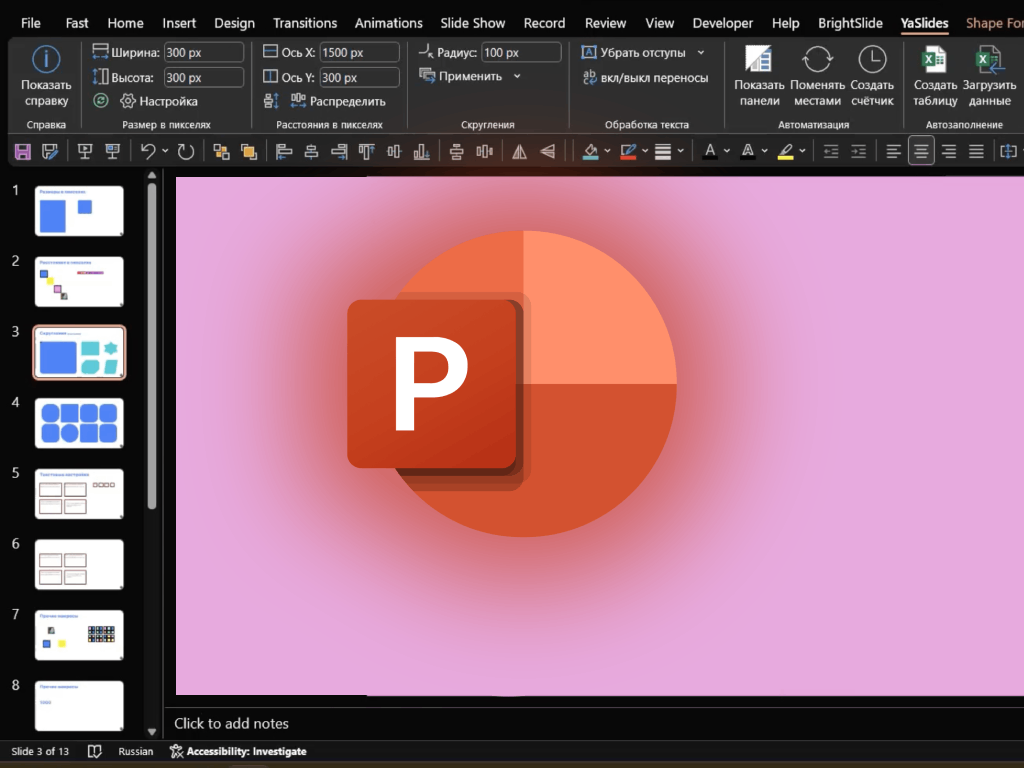Click the yellow text highlight icon
Image resolution: width=1024 pixels, height=768 pixels.
click(x=786, y=152)
